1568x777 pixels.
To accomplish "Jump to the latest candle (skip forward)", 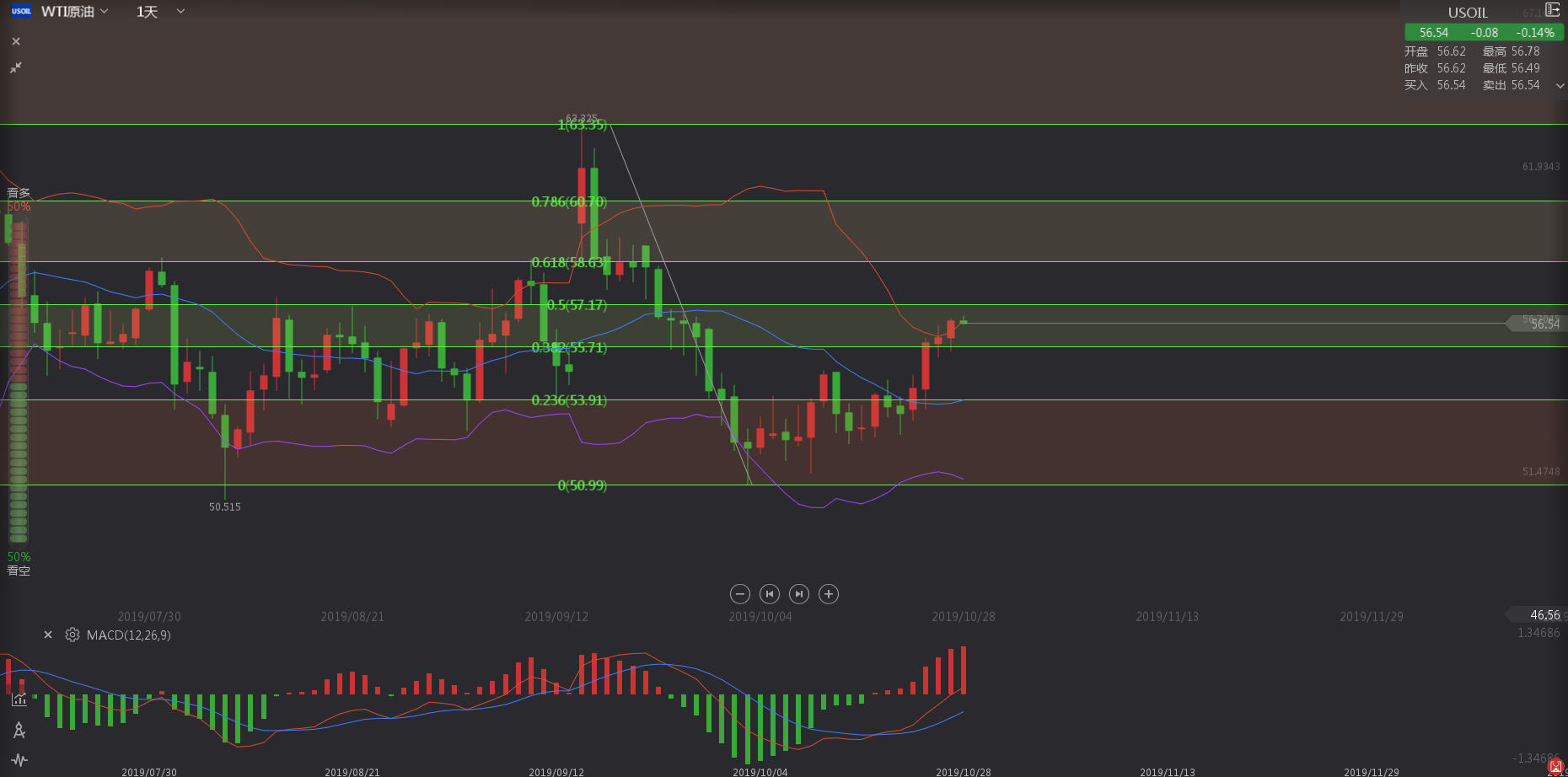I will pos(799,594).
